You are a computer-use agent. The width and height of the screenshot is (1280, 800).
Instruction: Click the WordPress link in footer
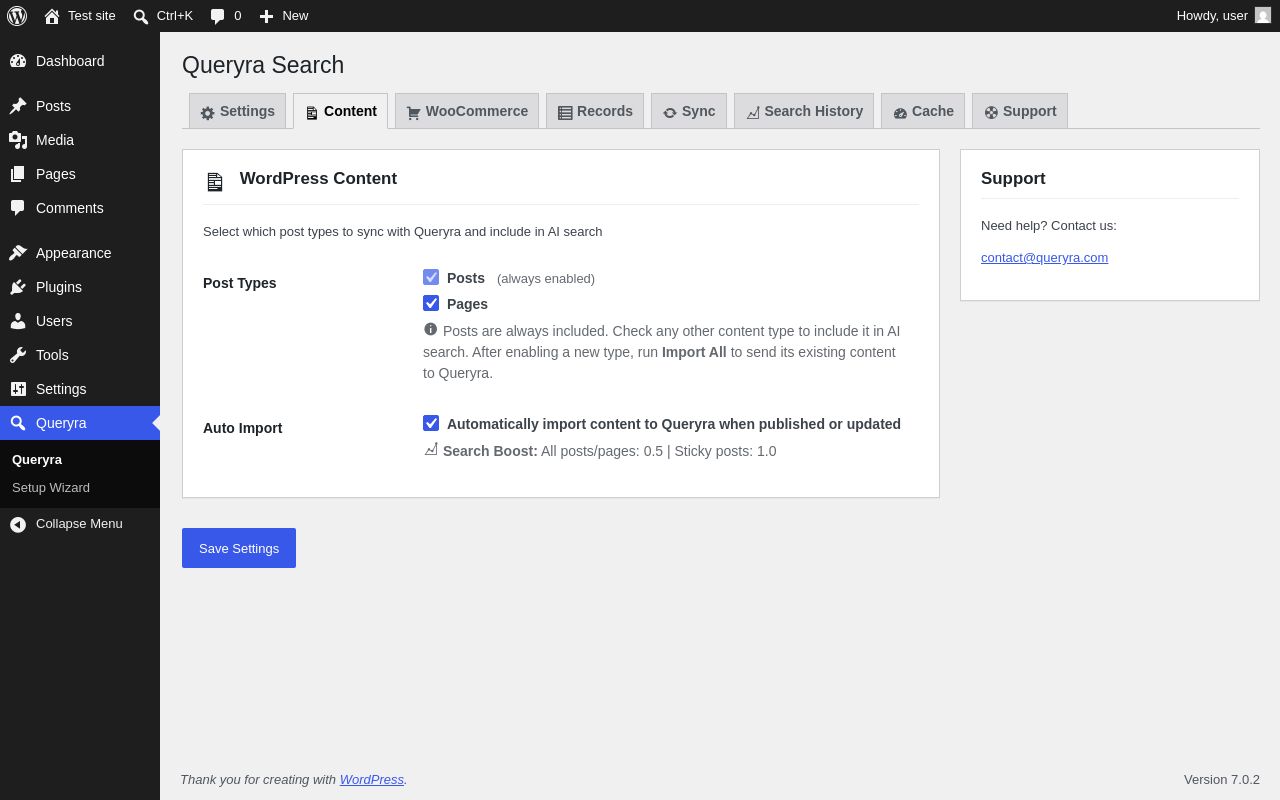click(x=372, y=779)
